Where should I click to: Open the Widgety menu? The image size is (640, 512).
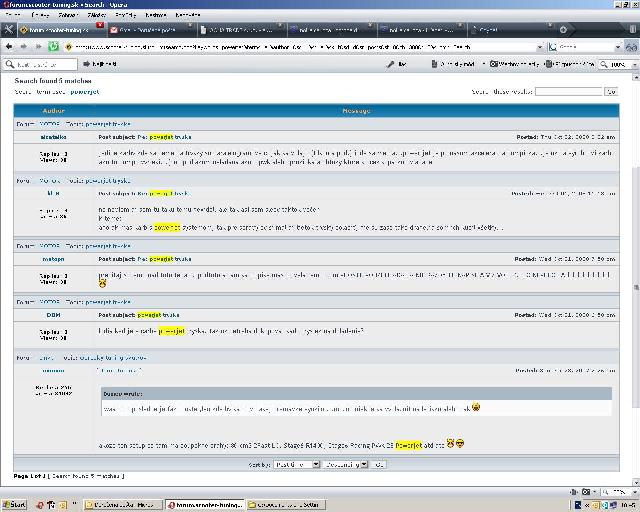tap(126, 16)
